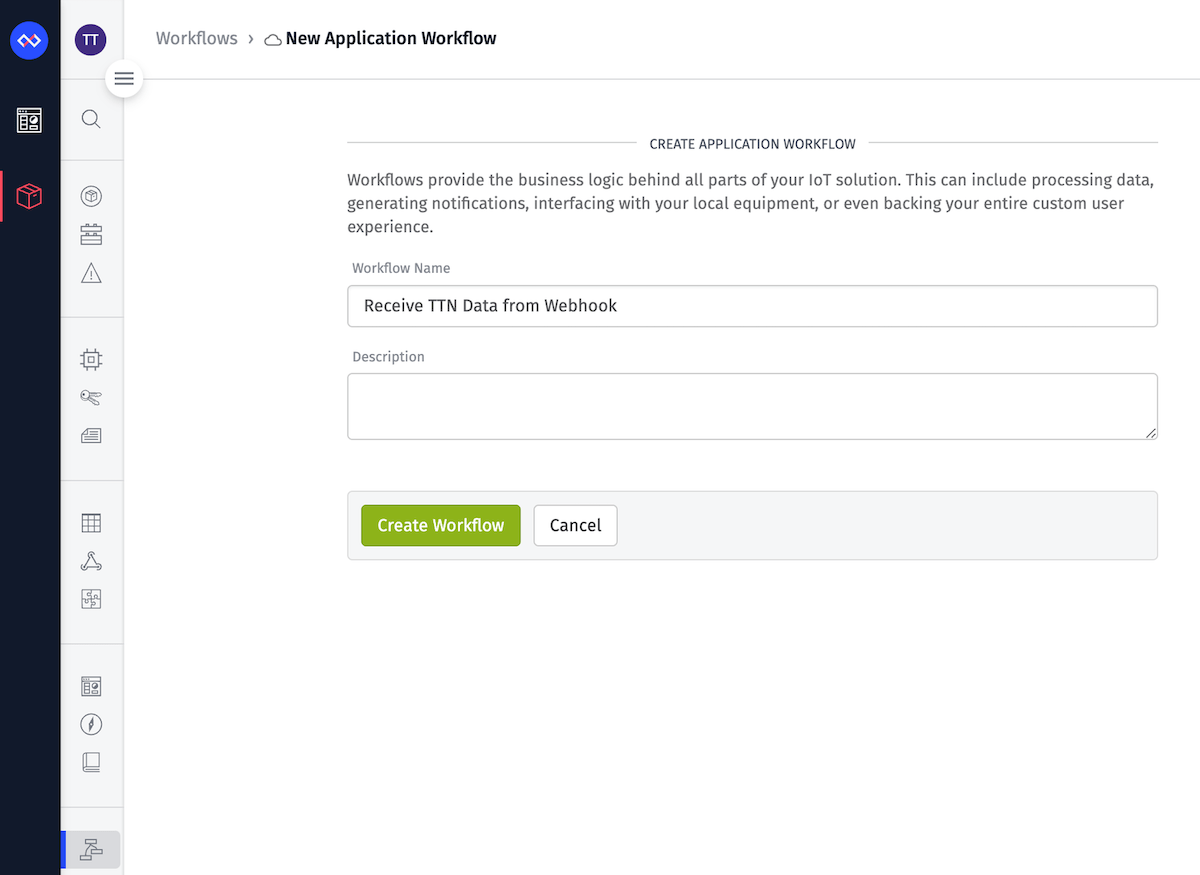Open the puzzle pieces icon
The image size is (1200, 875).
[x=91, y=599]
